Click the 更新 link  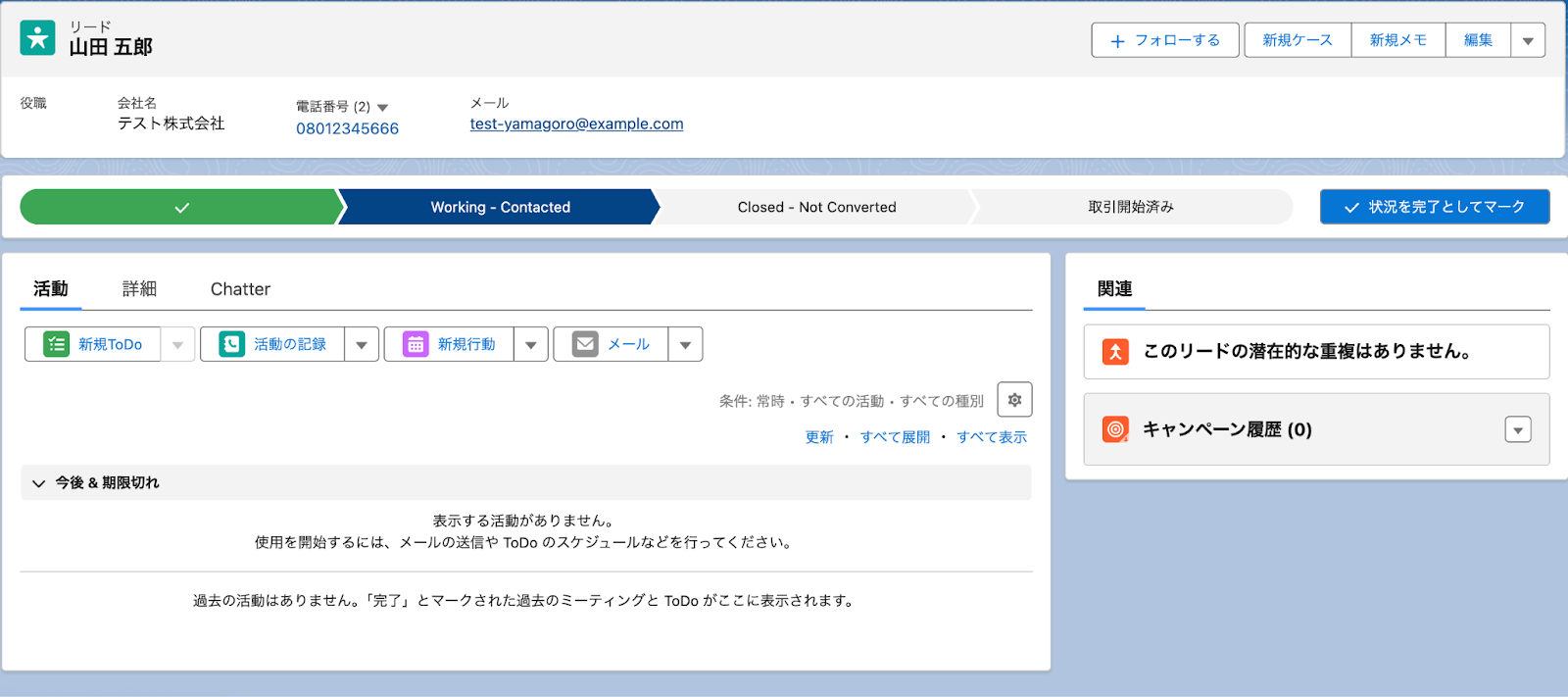(x=819, y=437)
